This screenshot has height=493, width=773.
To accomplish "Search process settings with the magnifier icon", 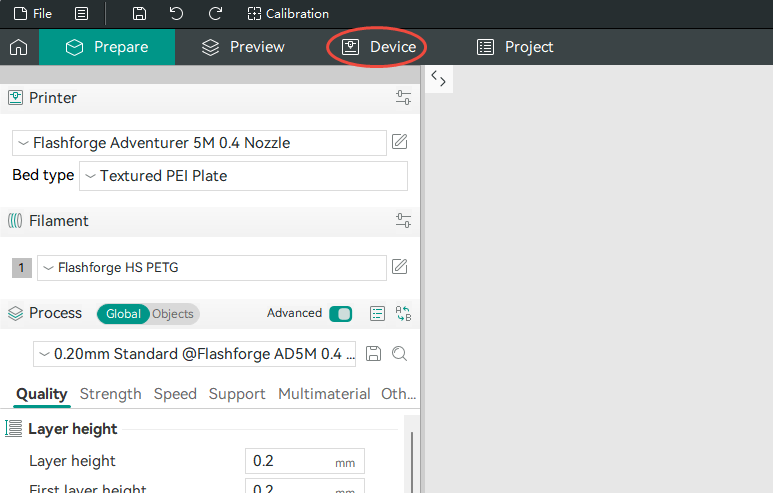I will [399, 353].
